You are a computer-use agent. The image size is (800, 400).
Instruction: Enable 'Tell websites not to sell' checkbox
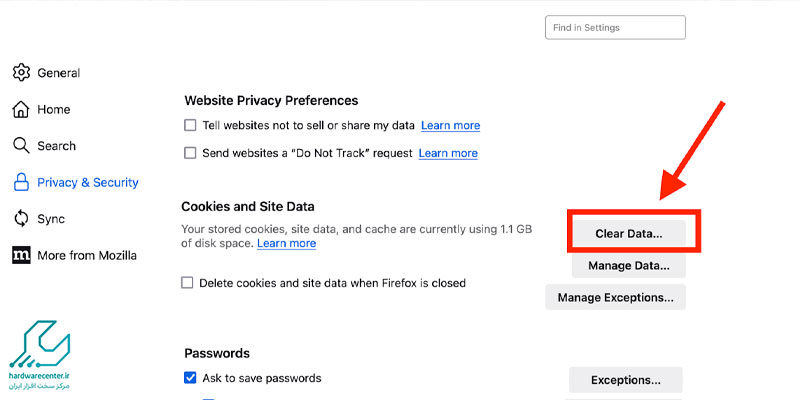point(191,126)
